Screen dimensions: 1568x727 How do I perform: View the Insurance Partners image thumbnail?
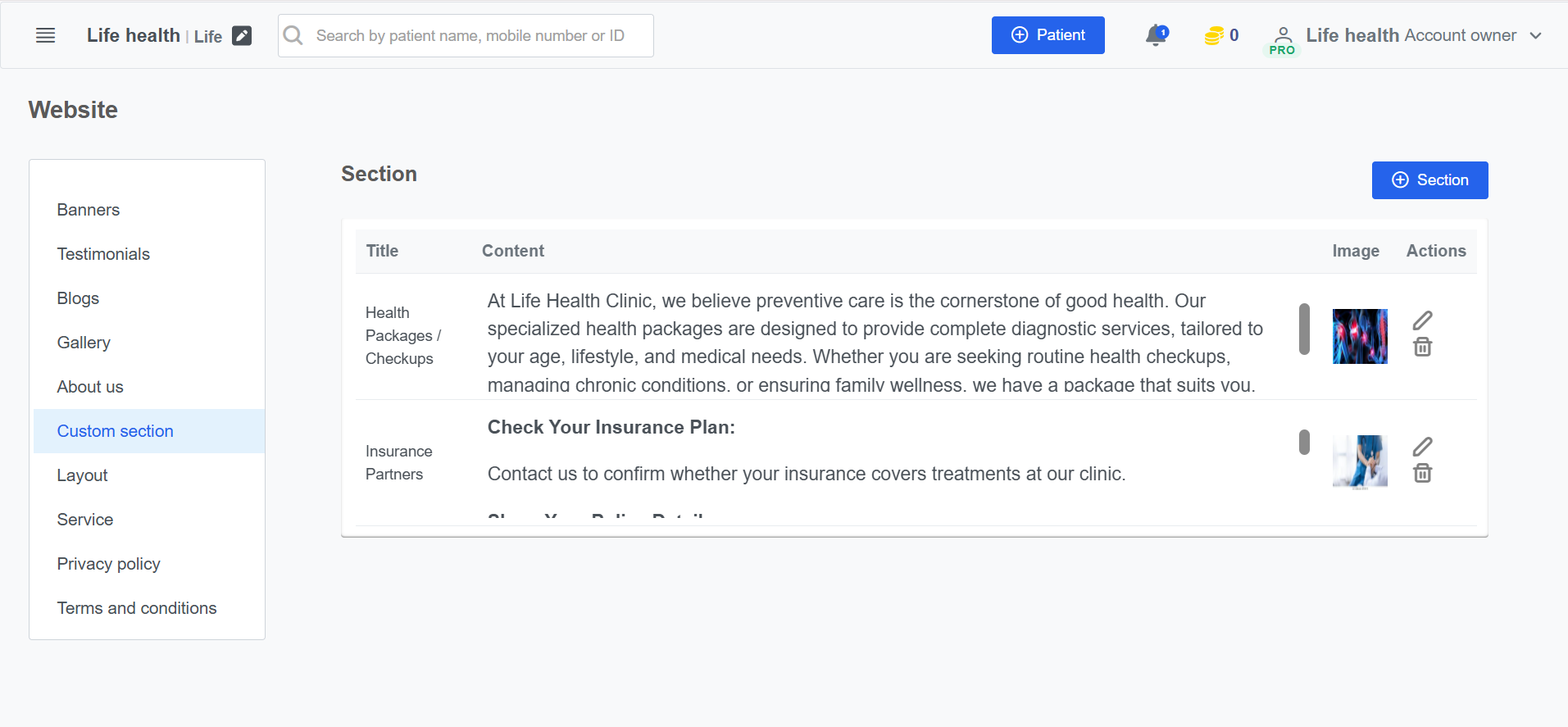1360,461
